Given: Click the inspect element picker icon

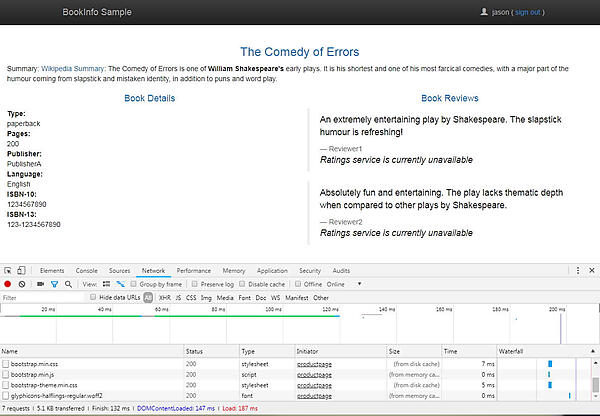Looking at the screenshot, I should (8, 270).
